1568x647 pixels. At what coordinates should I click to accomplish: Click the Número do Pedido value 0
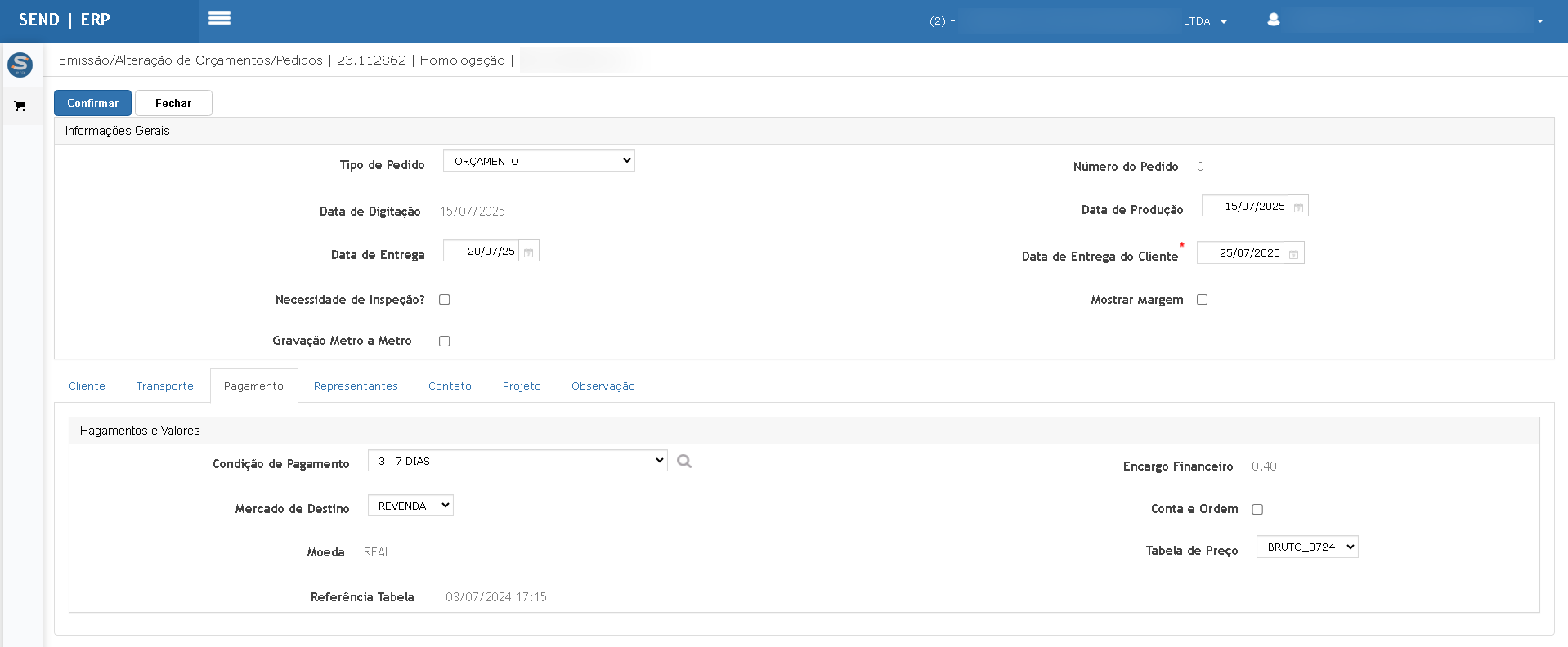pos(1200,167)
